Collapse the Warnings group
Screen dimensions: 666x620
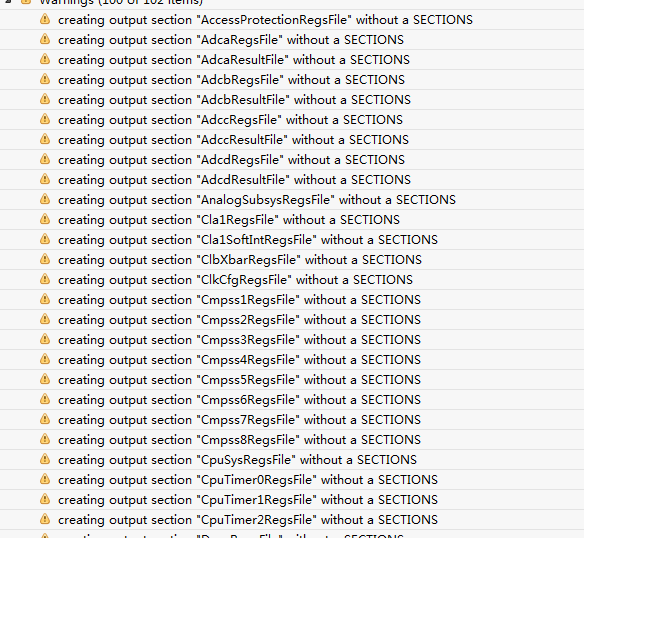[8, 3]
